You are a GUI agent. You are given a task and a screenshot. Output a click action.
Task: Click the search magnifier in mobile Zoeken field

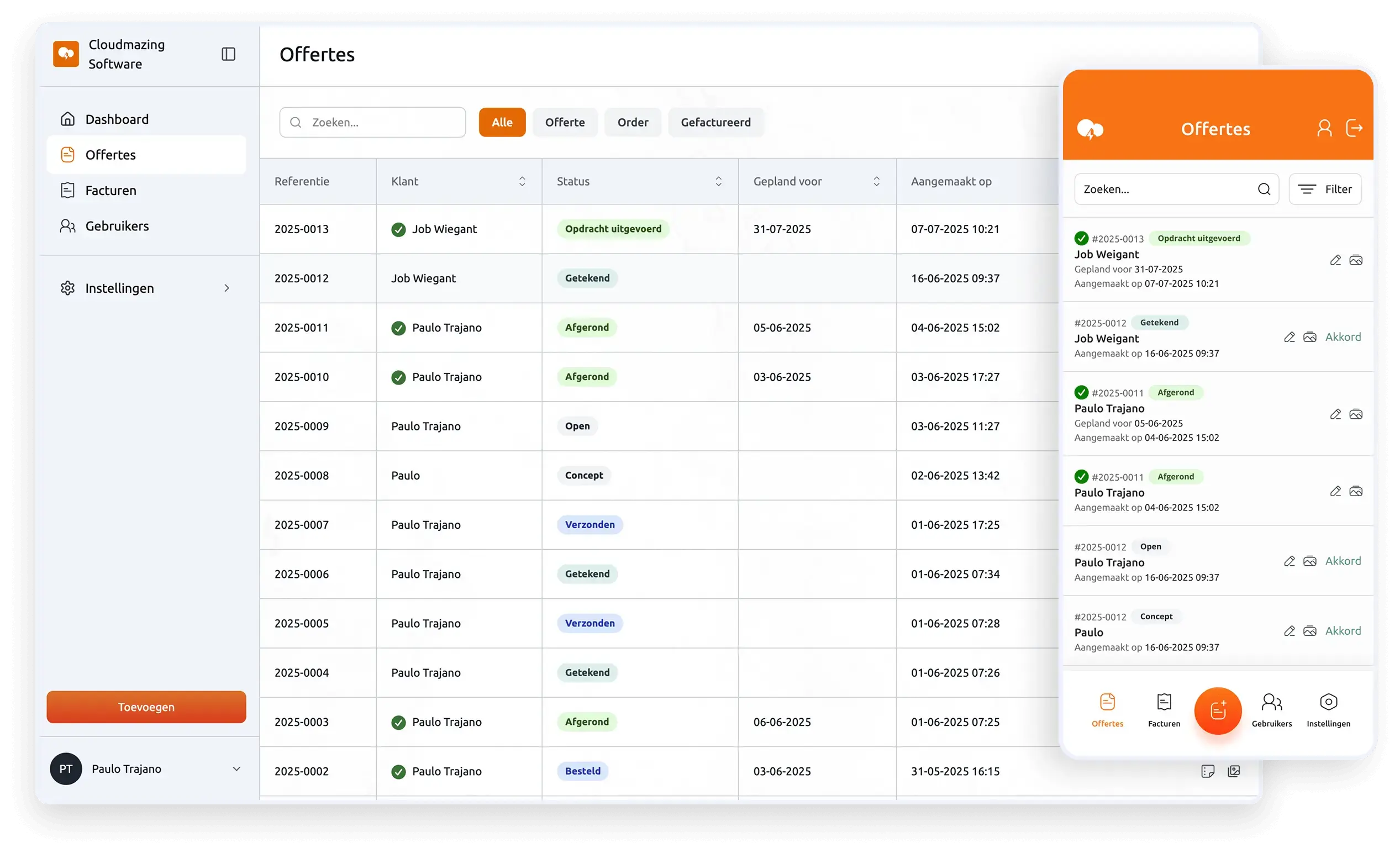point(1264,189)
